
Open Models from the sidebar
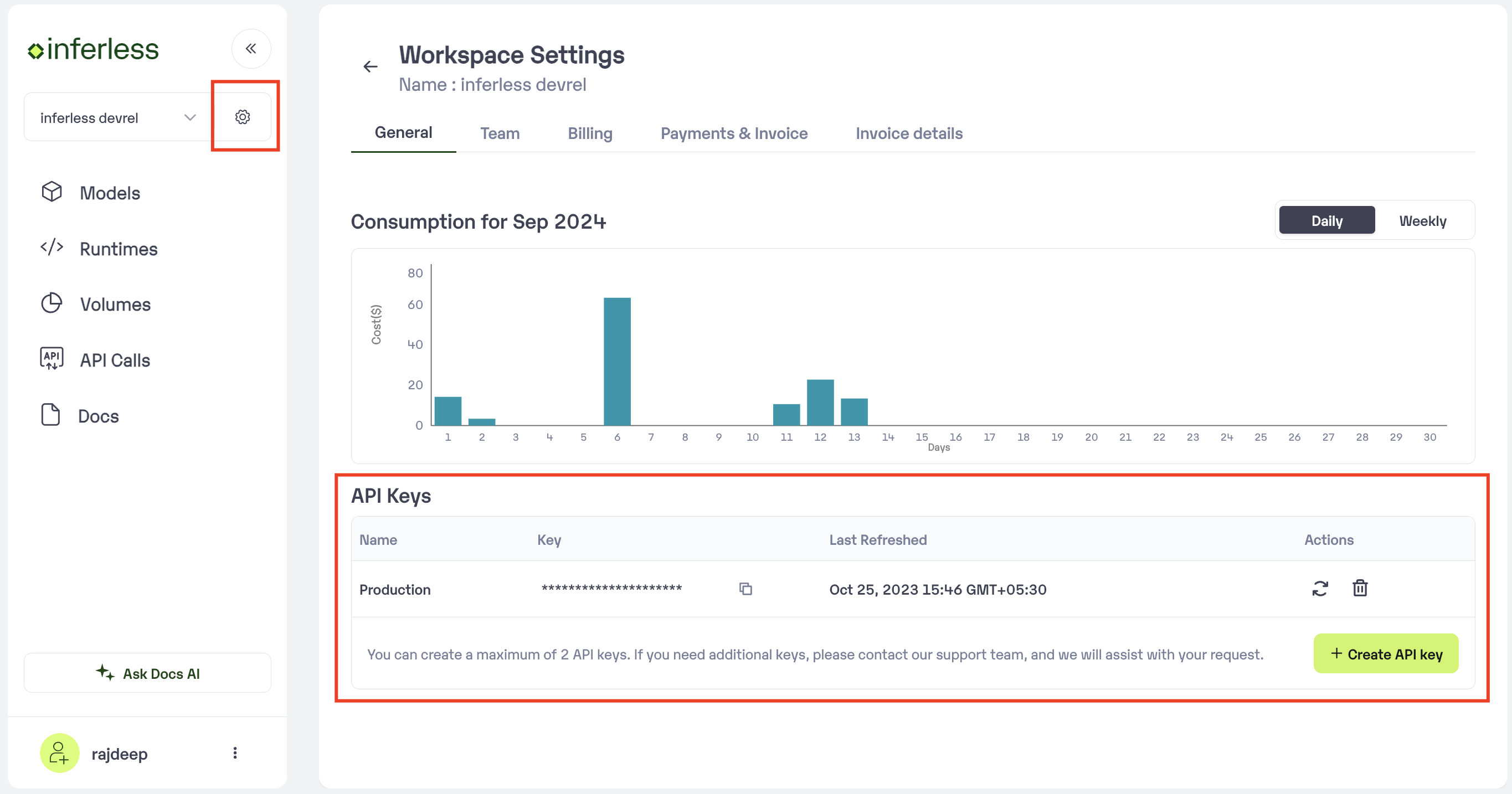[x=109, y=193]
